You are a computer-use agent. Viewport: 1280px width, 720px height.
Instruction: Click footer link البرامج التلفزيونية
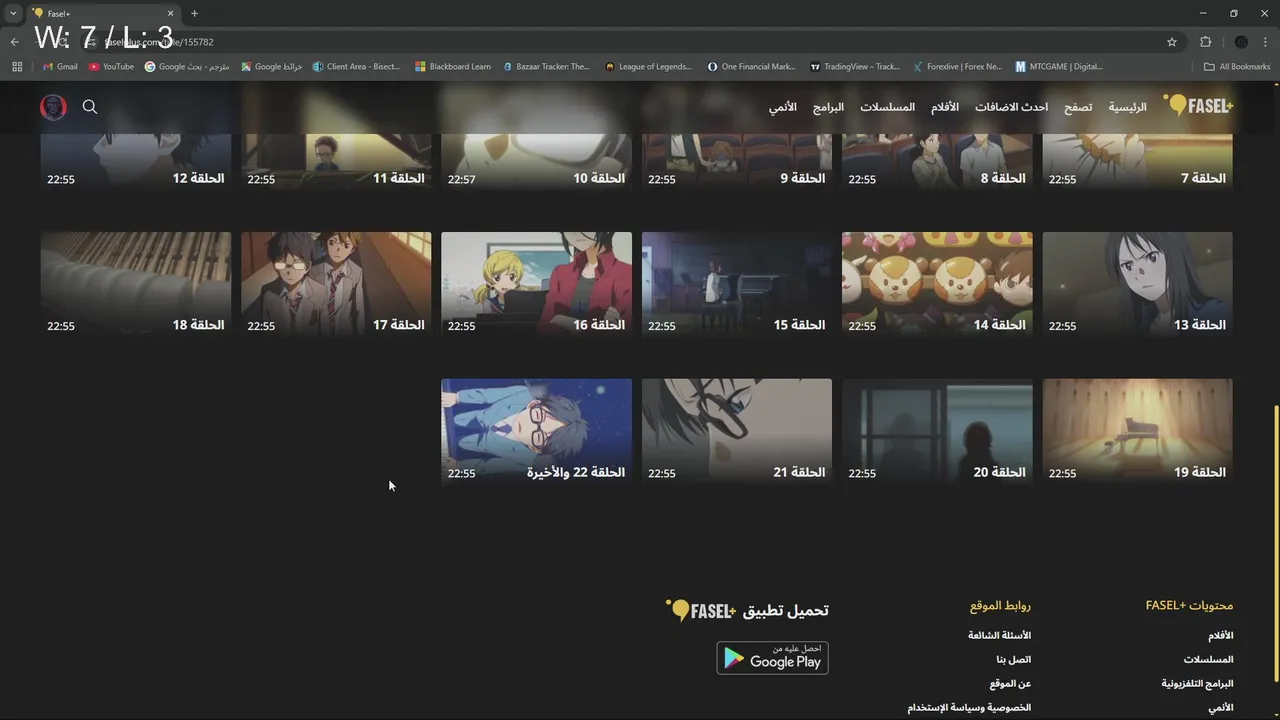[x=1197, y=684]
